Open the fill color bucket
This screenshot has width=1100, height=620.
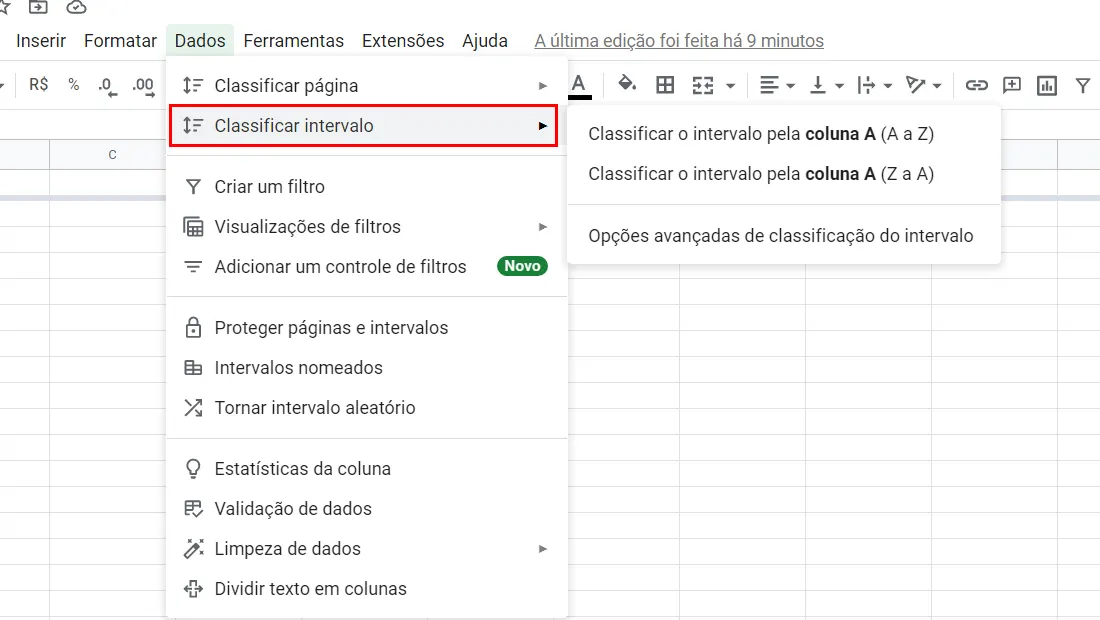626,85
